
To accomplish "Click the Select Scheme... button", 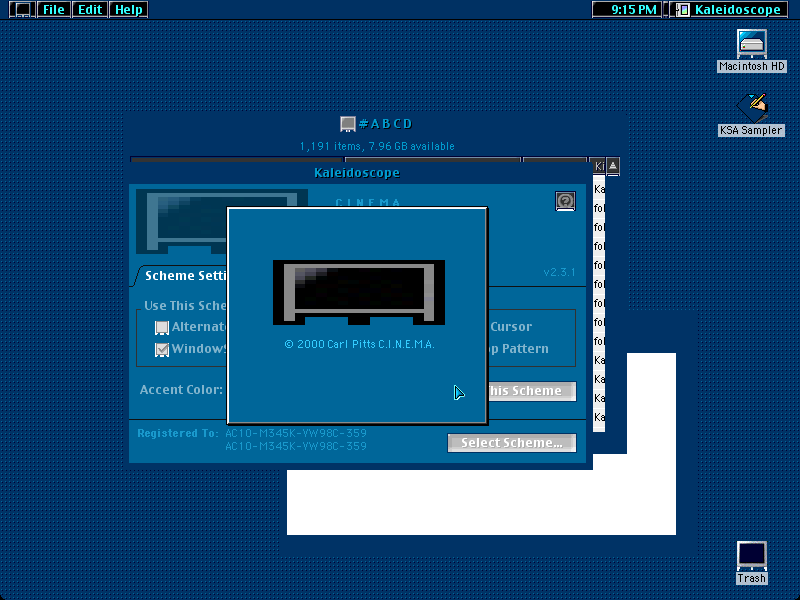I will click(512, 443).
